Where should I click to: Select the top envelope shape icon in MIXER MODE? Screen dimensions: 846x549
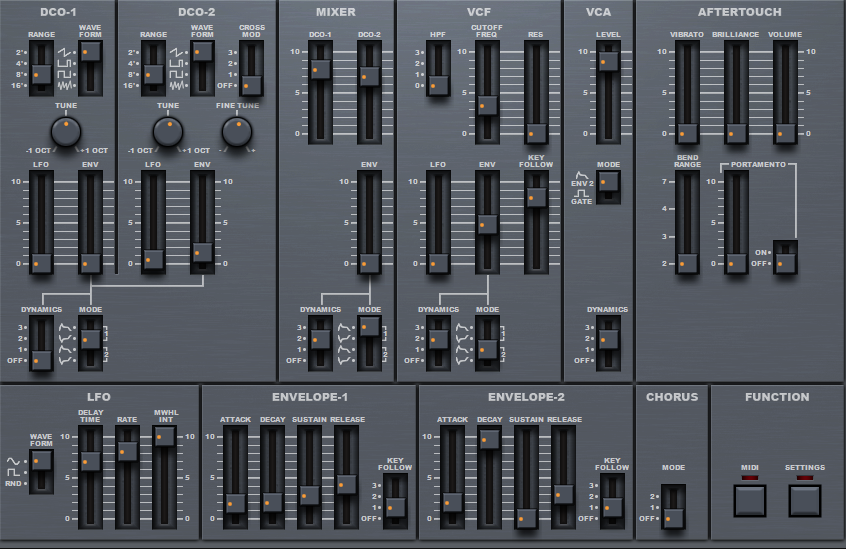point(345,327)
